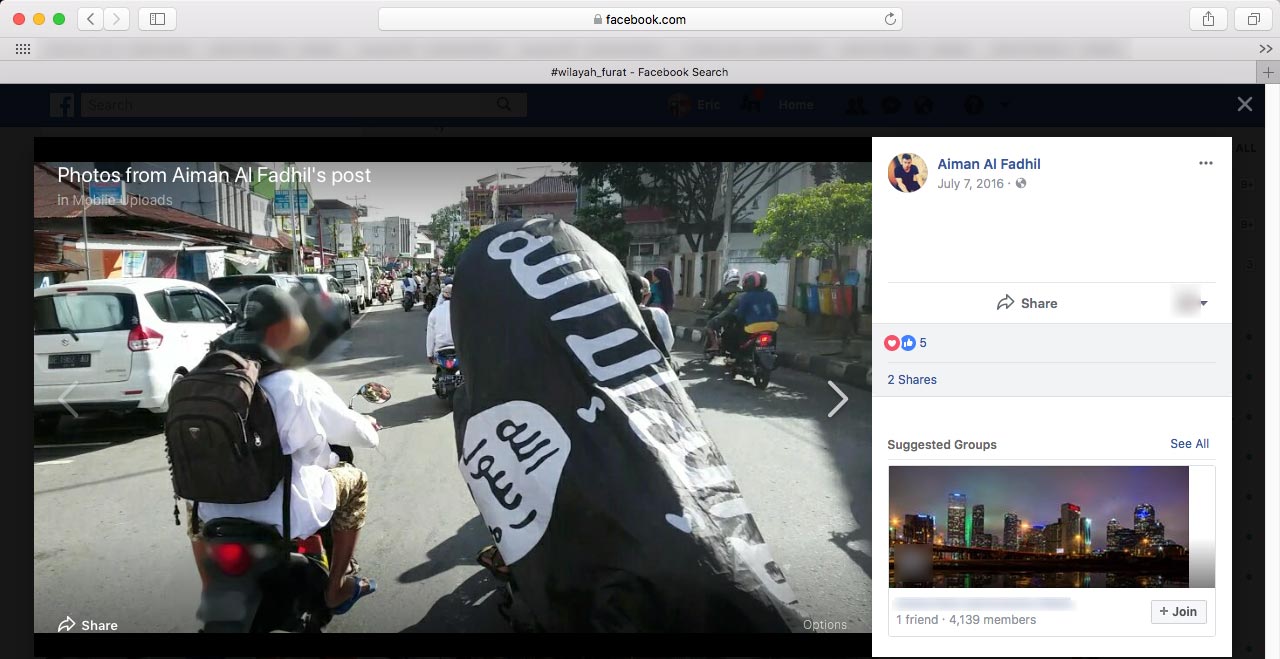Click Share in the right post panel
This screenshot has width=1280, height=659.
click(1027, 303)
